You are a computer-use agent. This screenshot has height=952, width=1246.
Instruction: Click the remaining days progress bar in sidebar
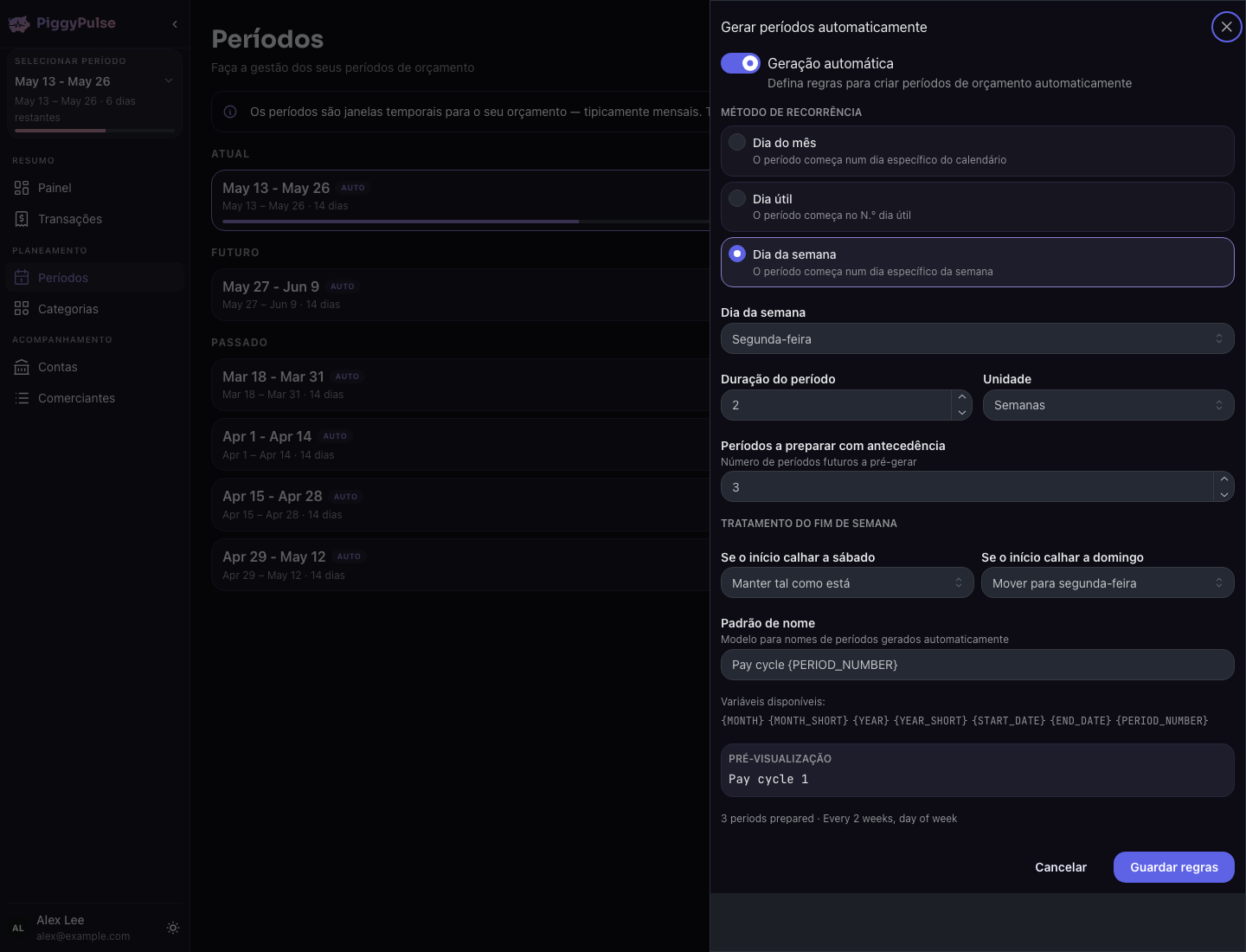[94, 131]
